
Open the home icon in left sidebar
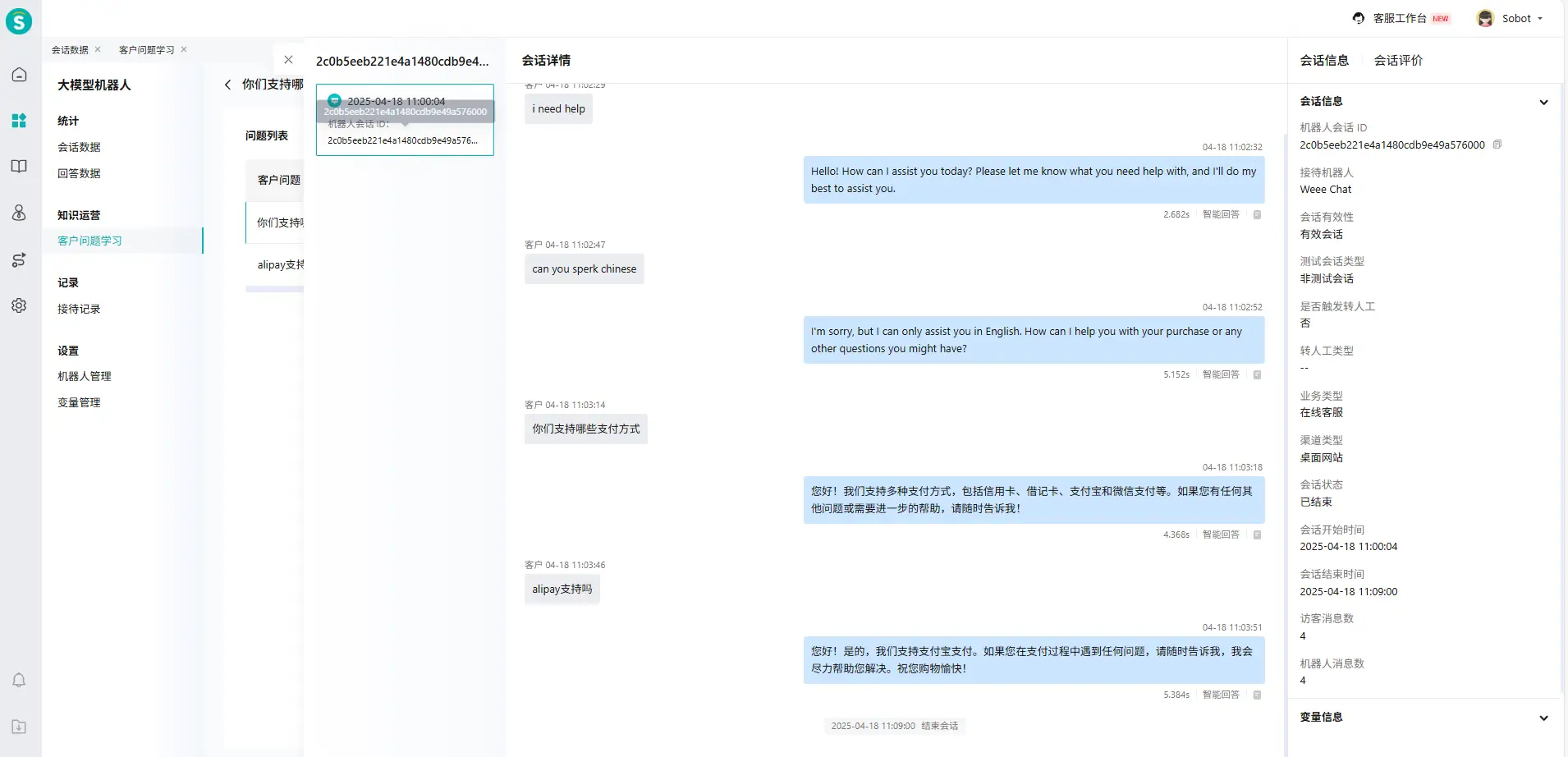pos(19,75)
